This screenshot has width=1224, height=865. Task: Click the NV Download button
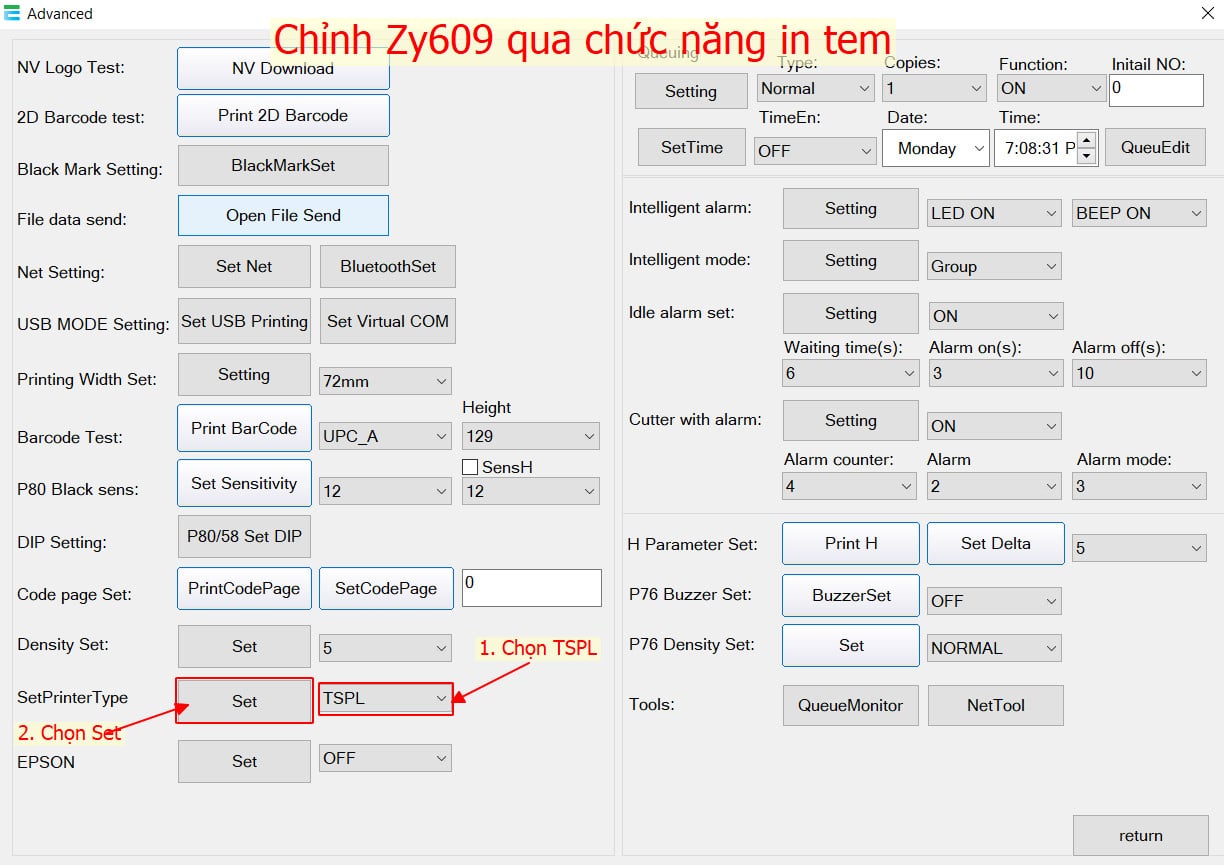[x=282, y=68]
